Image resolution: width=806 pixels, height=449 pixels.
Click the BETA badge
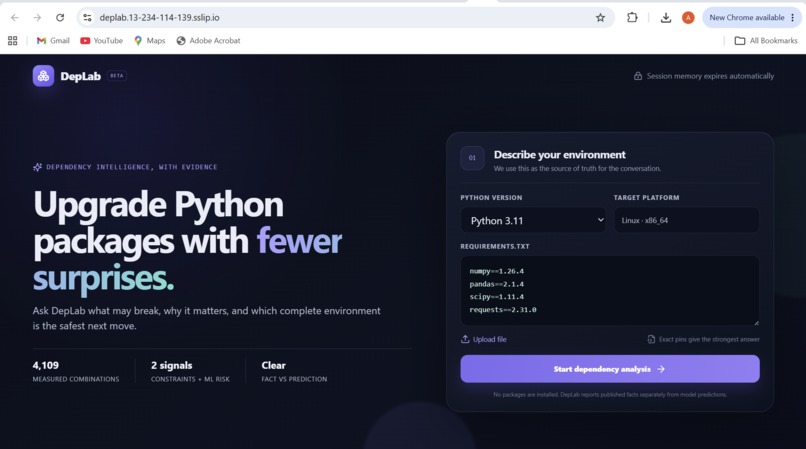(x=117, y=76)
